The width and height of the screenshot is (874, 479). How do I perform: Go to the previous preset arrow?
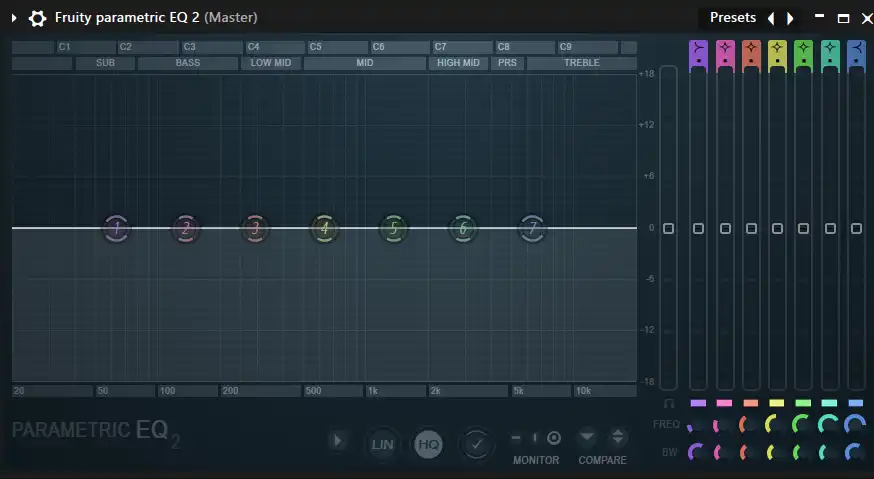click(x=771, y=18)
